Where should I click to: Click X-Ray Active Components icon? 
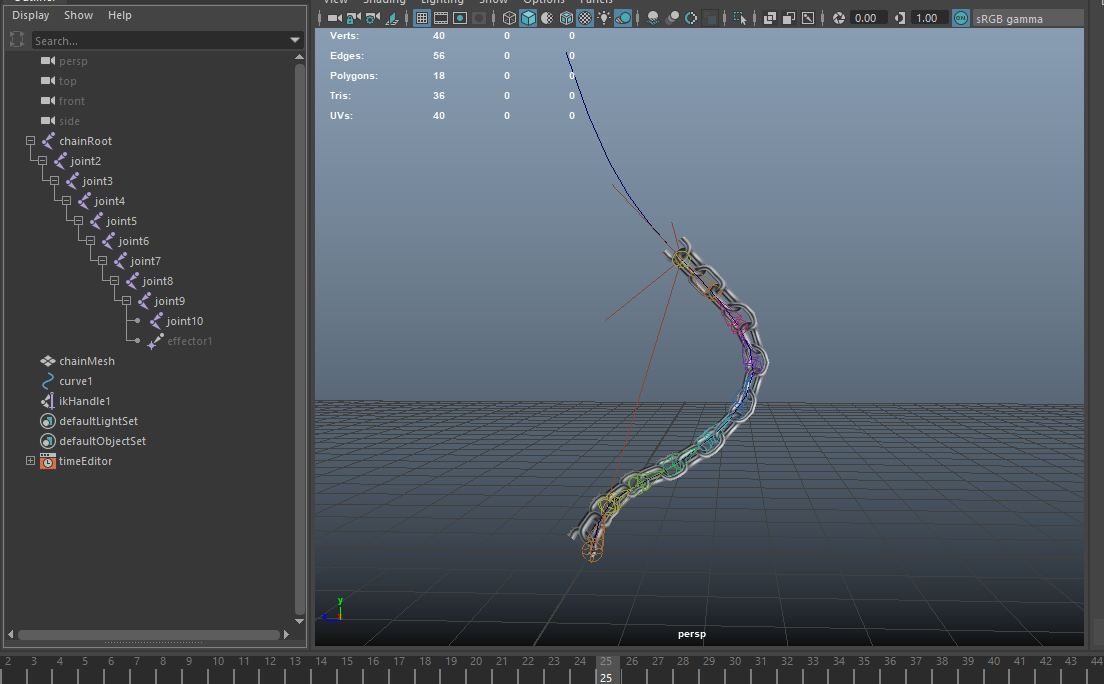coord(789,18)
